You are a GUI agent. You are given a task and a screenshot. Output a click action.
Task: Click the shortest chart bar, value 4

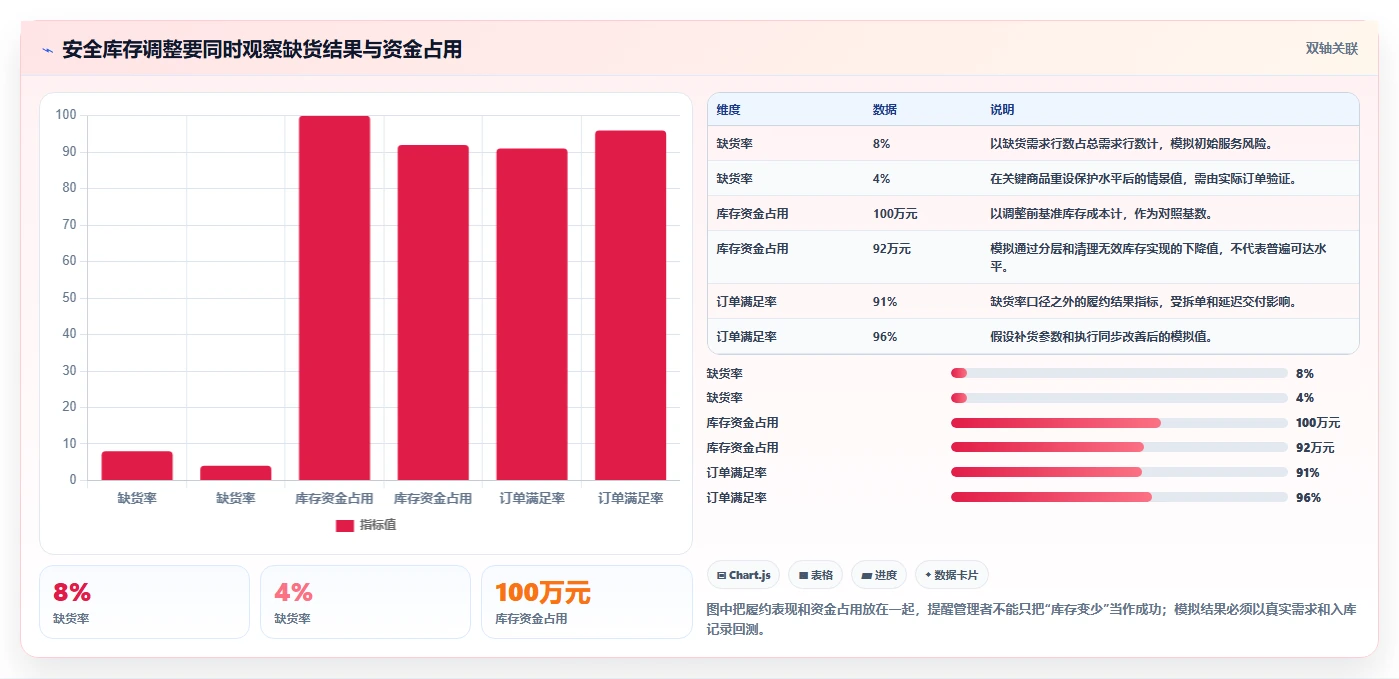(x=236, y=473)
